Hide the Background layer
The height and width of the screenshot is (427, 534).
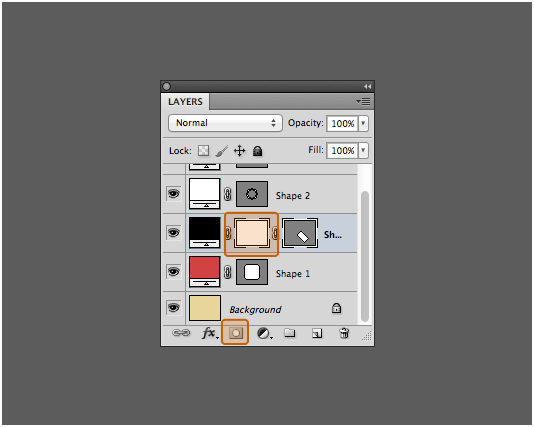point(174,308)
